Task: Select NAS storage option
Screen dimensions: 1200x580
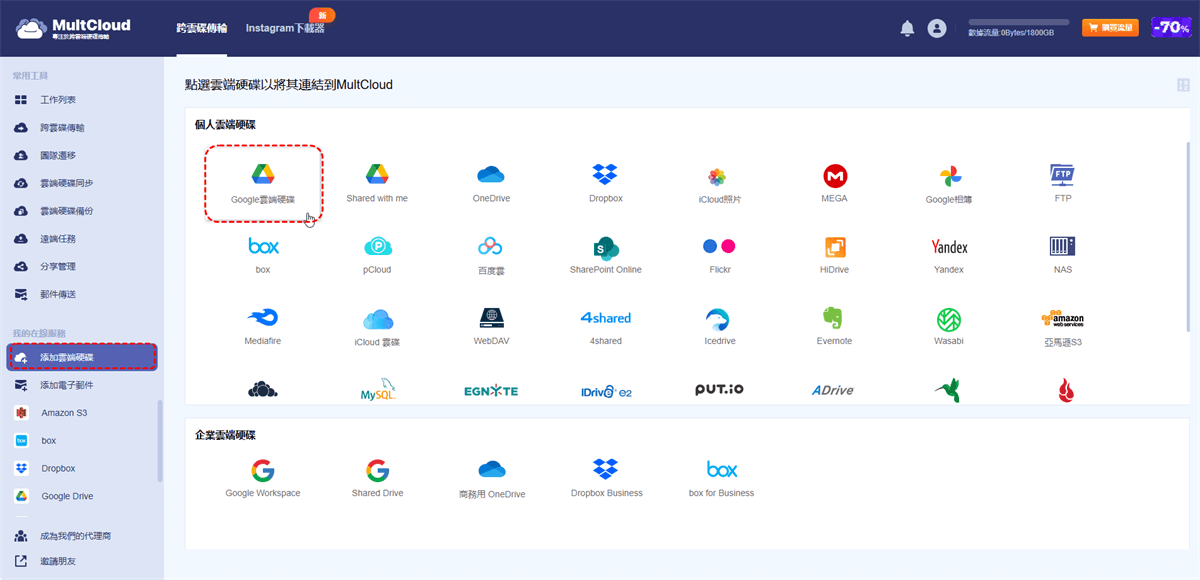Action: (x=1062, y=255)
